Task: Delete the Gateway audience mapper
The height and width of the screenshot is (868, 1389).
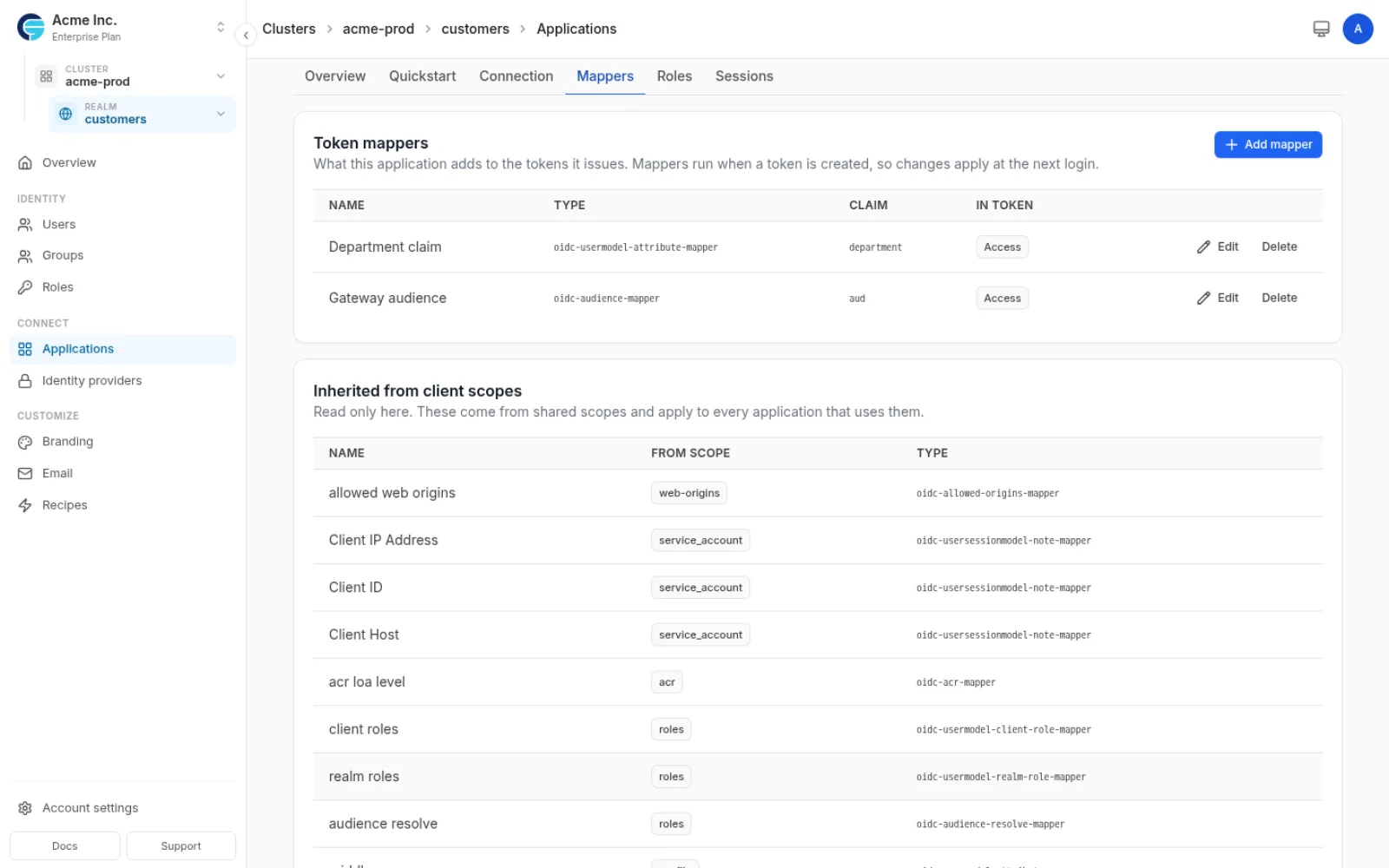Action: (1280, 299)
